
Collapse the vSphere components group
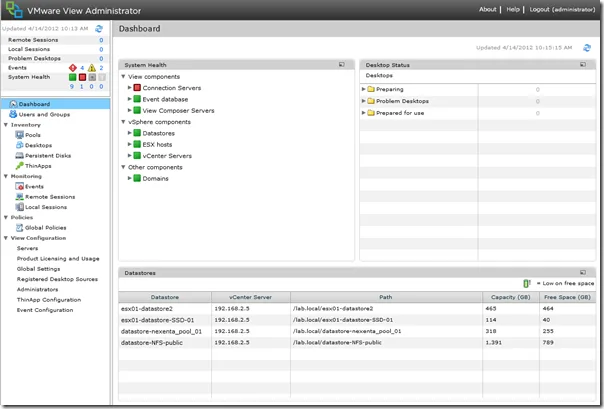[x=123, y=122]
